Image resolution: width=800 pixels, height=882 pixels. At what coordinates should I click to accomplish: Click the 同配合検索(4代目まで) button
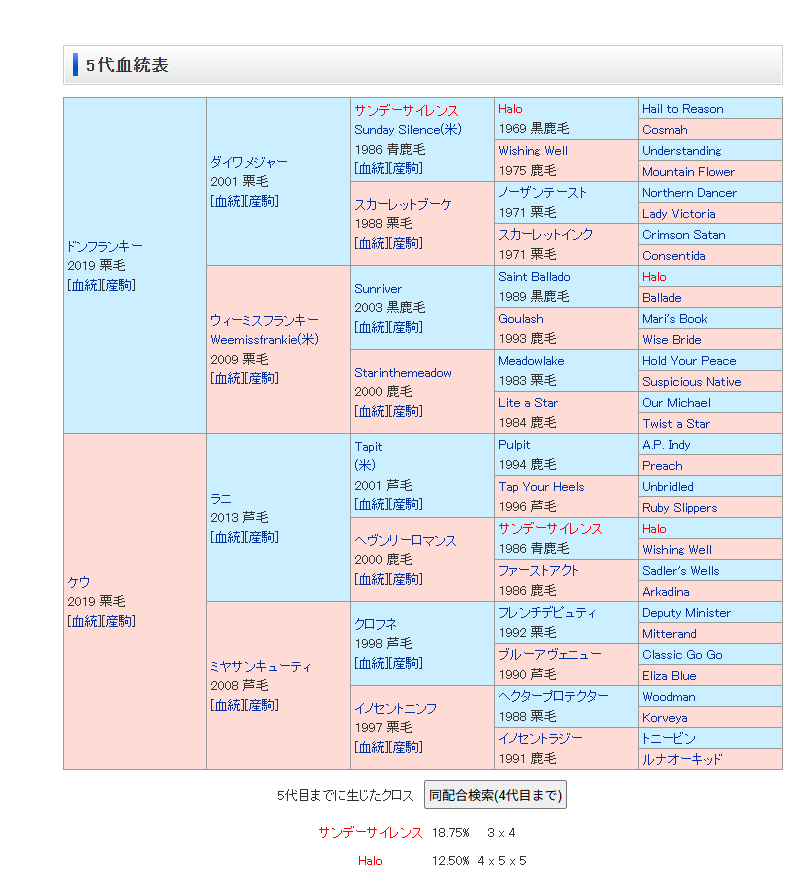click(495, 795)
